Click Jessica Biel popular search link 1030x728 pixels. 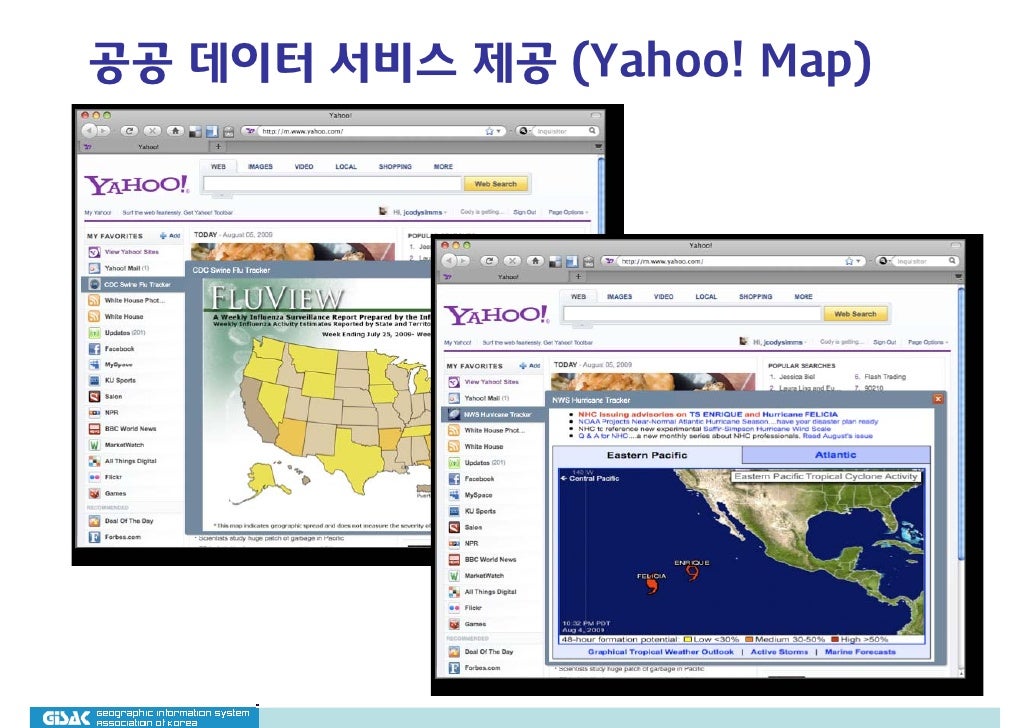pyautogui.click(x=797, y=376)
